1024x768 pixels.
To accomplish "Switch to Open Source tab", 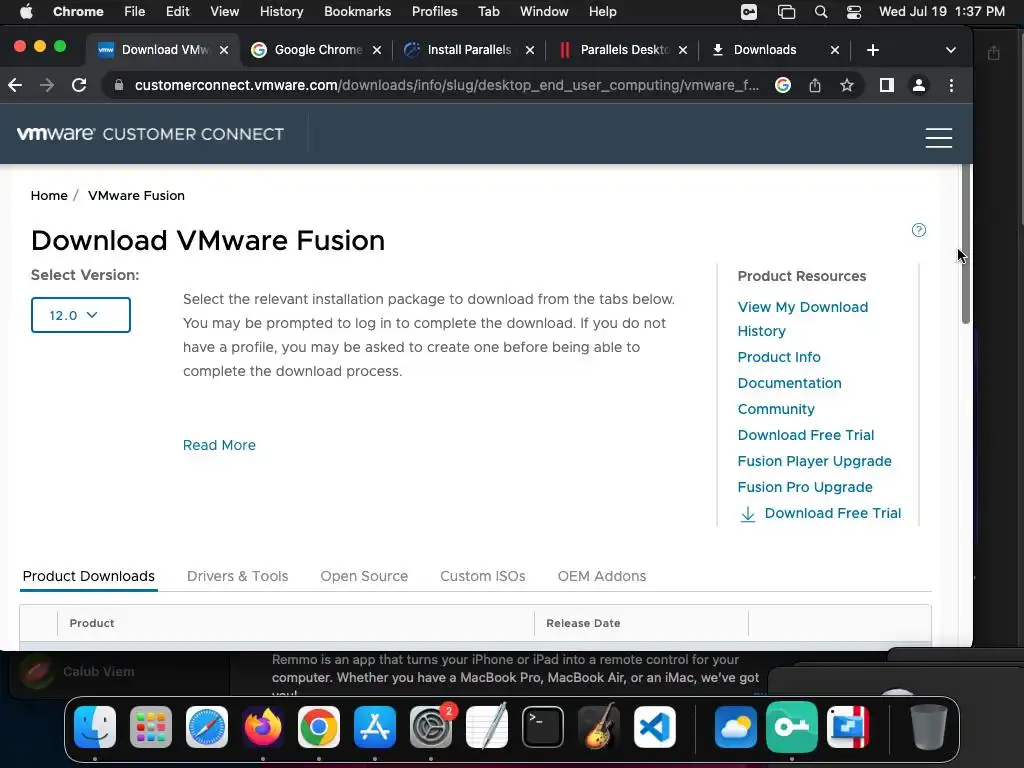I will (x=364, y=576).
